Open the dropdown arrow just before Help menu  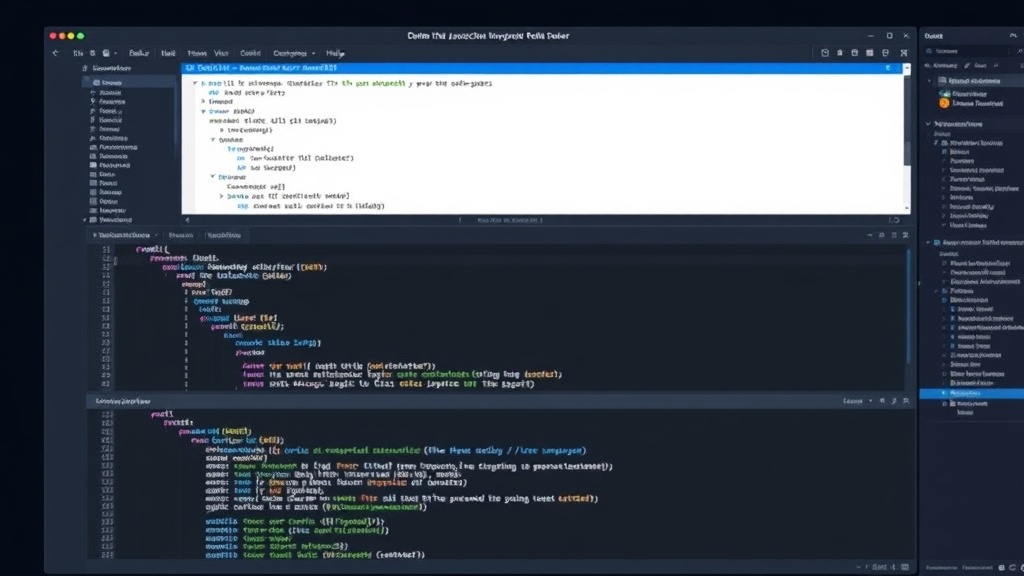click(x=313, y=54)
